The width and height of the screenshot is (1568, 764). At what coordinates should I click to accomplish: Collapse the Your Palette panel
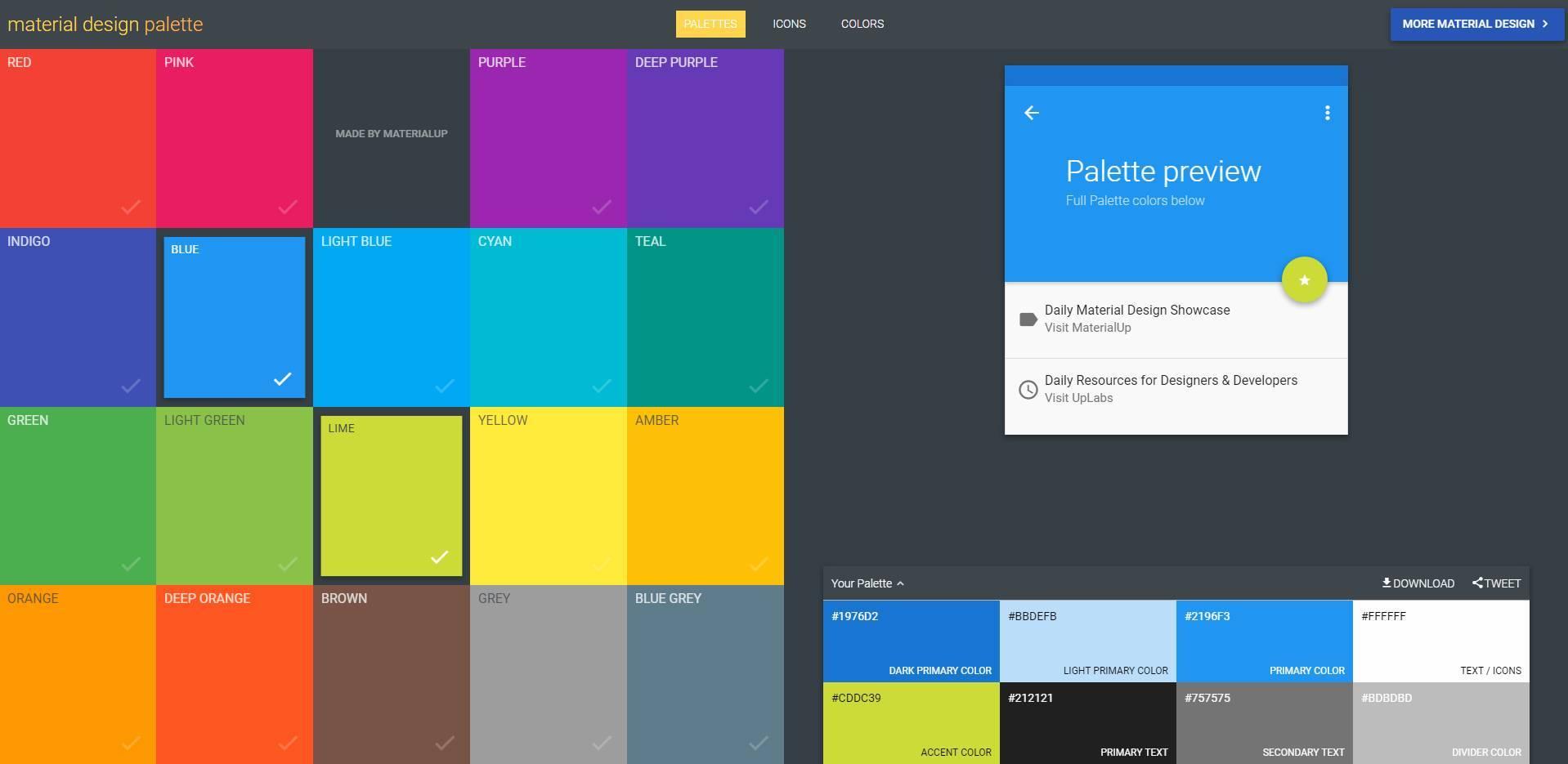tap(867, 583)
